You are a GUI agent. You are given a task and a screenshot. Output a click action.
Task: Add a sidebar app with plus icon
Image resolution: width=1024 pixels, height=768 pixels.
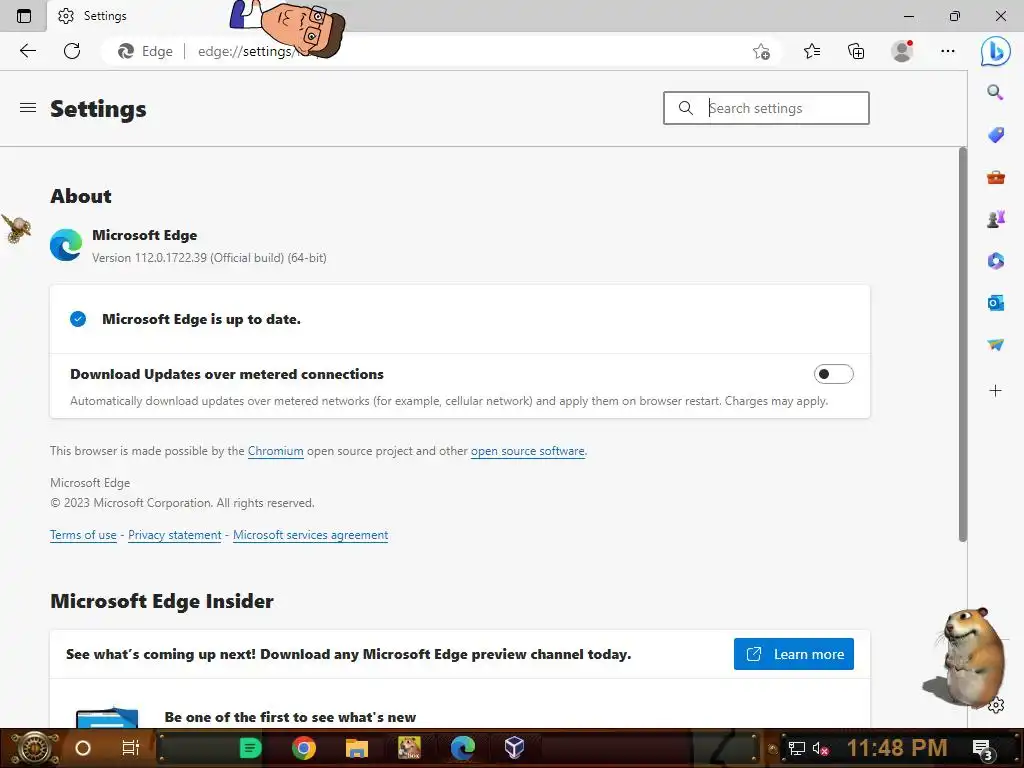pos(995,391)
